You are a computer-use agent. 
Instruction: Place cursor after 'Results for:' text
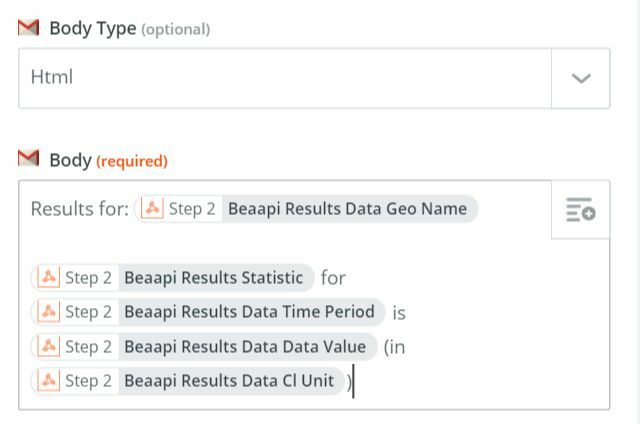130,209
